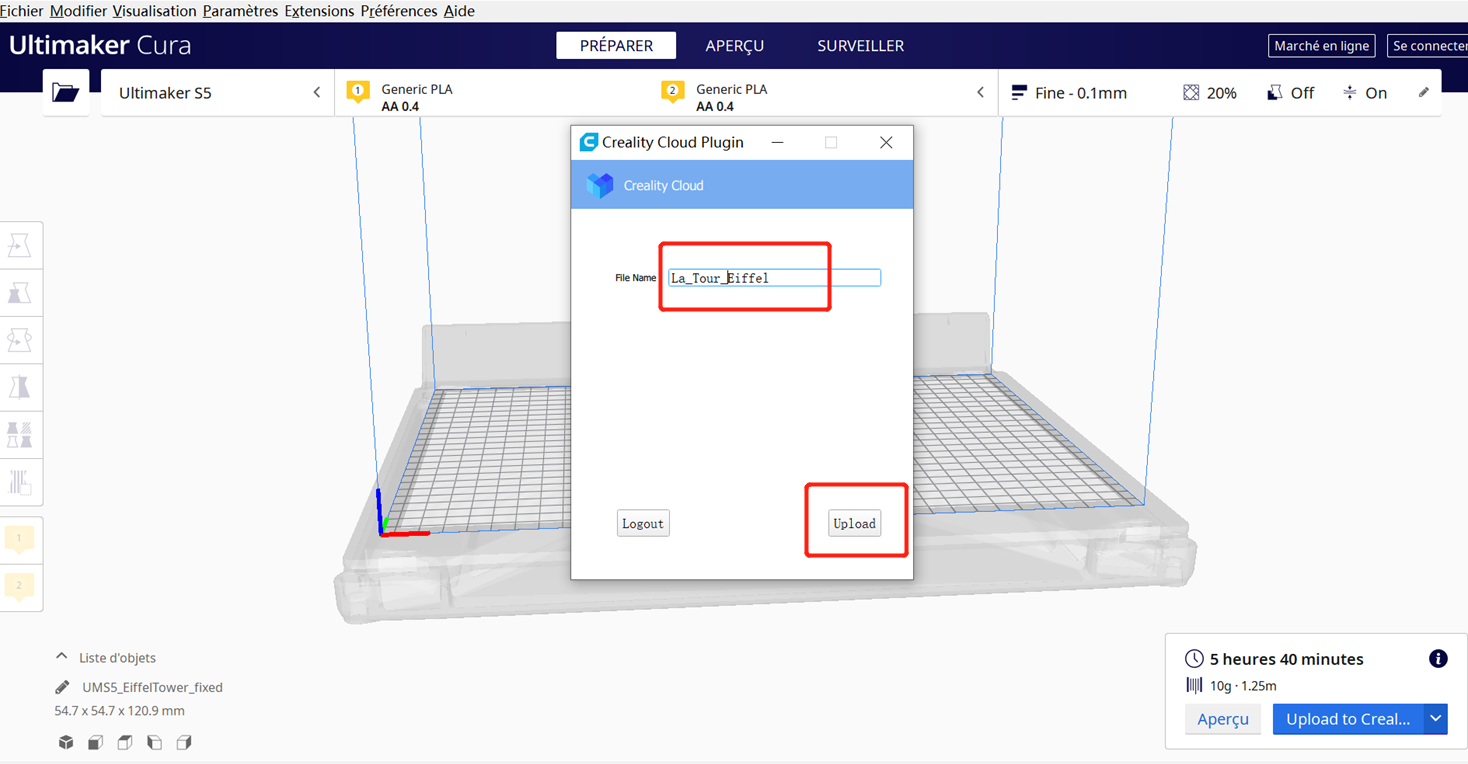The width and height of the screenshot is (1468, 764).
Task: Open the Upload to Creality dropdown arrow
Action: point(1435,719)
